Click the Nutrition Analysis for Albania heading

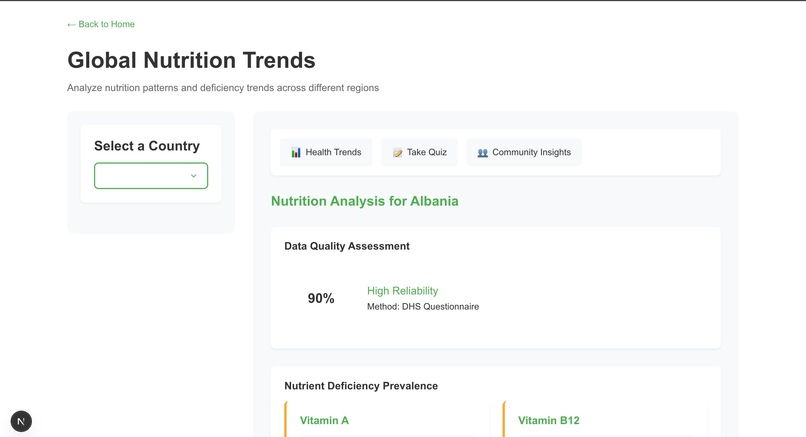click(365, 201)
